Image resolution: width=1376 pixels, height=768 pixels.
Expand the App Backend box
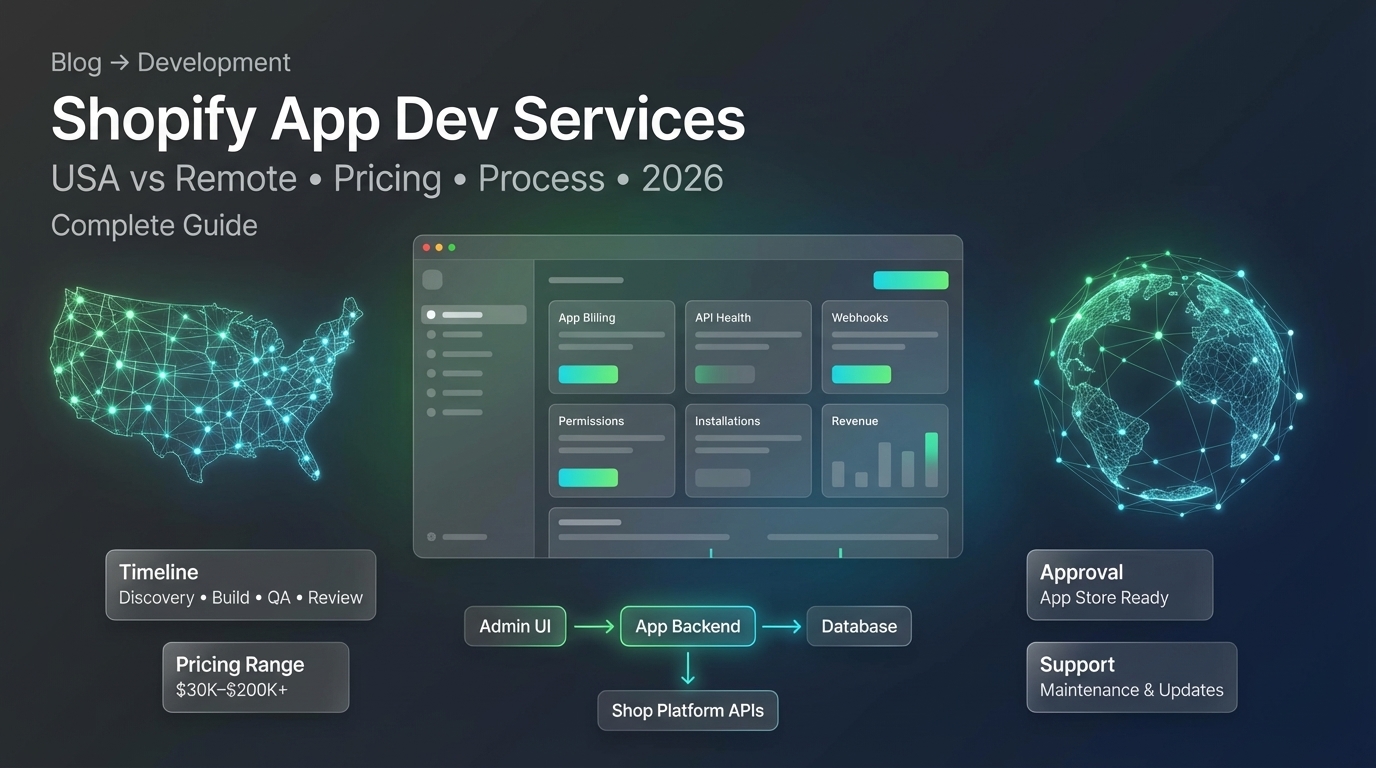(687, 626)
